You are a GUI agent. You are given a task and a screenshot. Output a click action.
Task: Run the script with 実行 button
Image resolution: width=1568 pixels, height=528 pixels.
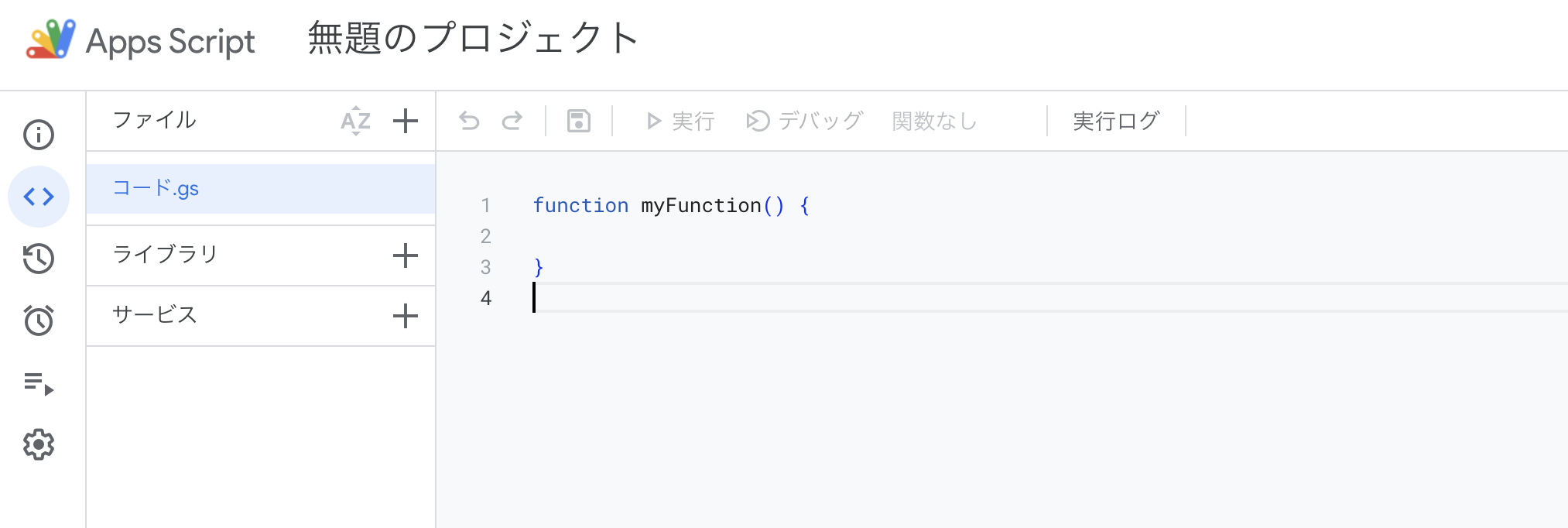point(680,121)
